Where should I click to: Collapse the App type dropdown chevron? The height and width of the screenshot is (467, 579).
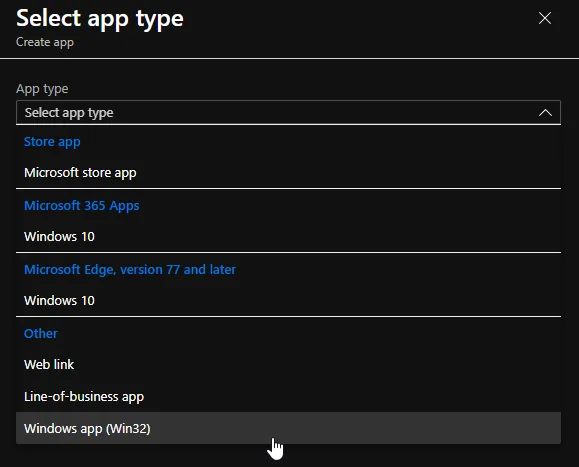coord(545,113)
